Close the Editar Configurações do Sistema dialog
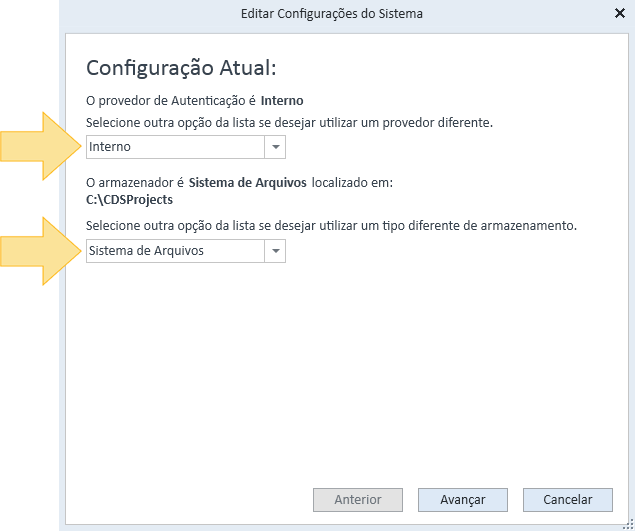 coord(620,13)
